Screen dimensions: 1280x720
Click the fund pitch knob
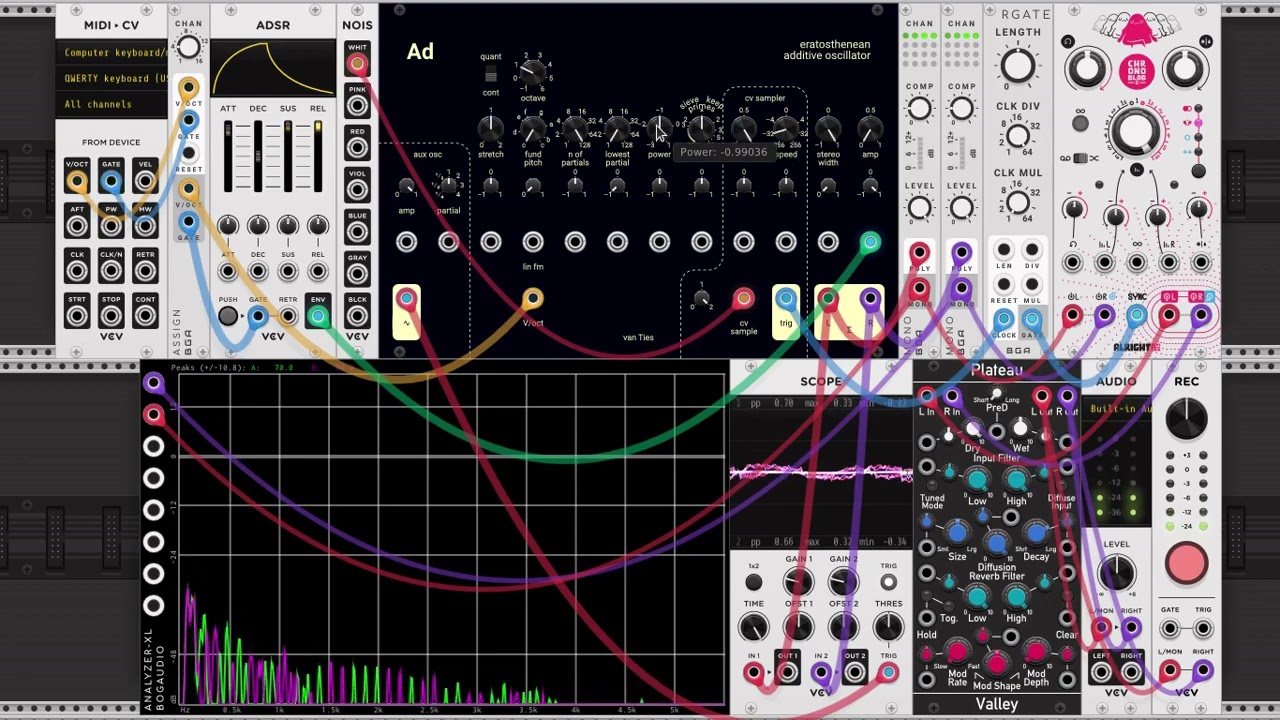click(533, 128)
